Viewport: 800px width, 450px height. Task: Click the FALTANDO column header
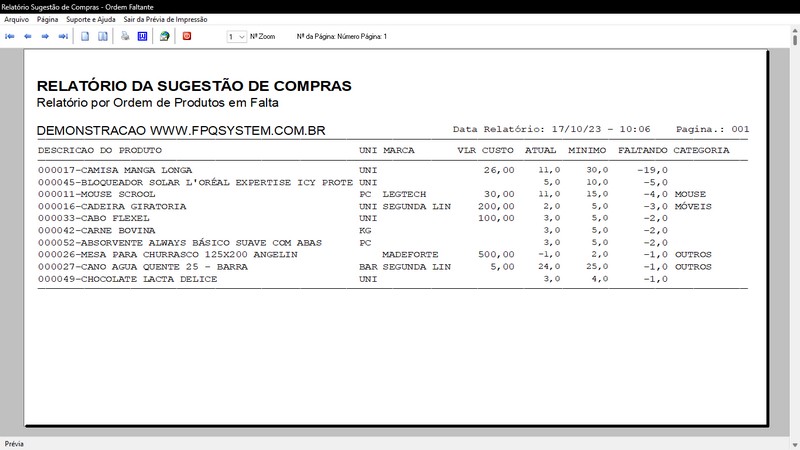642,151
